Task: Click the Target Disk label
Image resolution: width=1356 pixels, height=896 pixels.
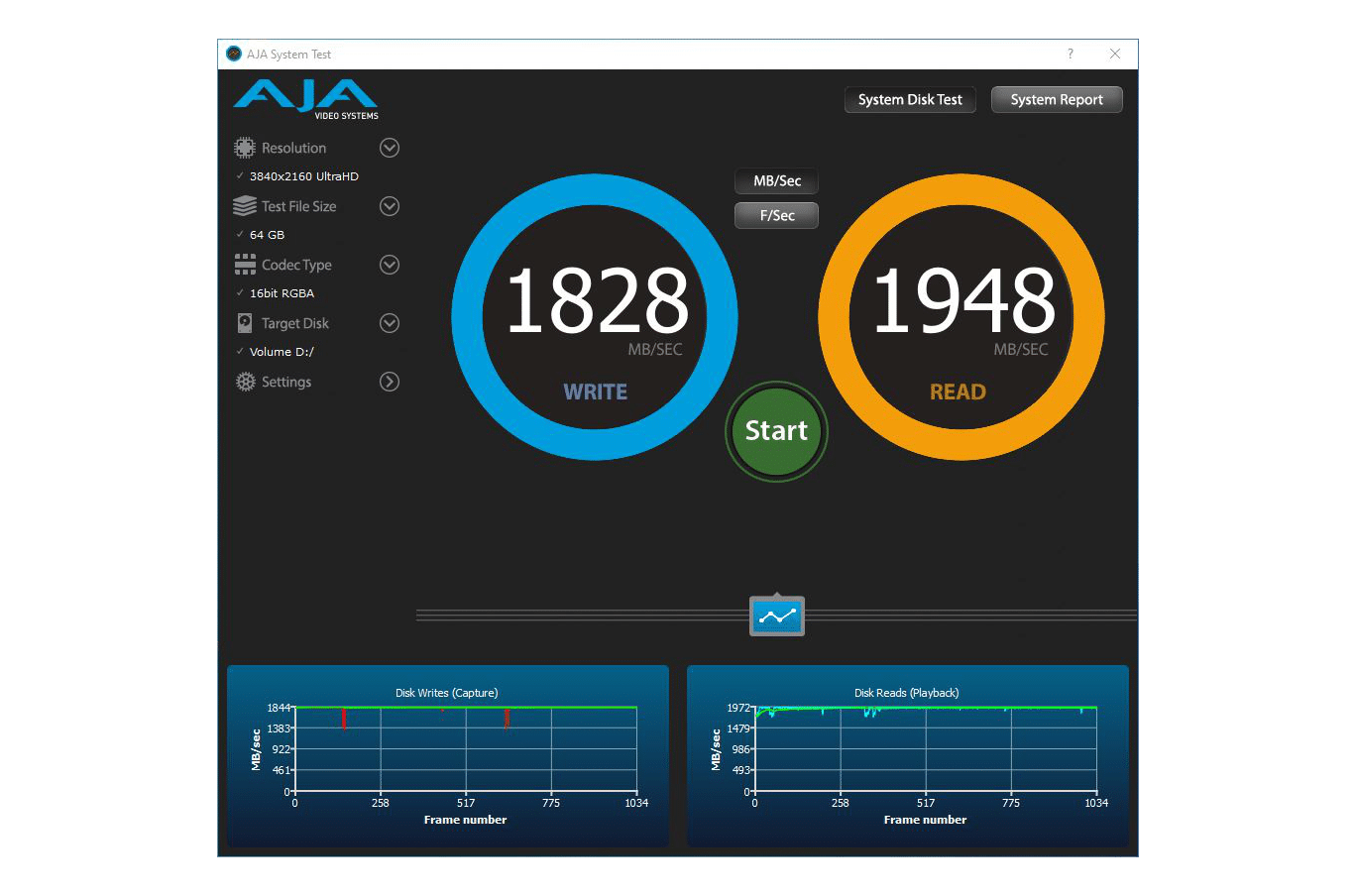Action: tap(295, 323)
